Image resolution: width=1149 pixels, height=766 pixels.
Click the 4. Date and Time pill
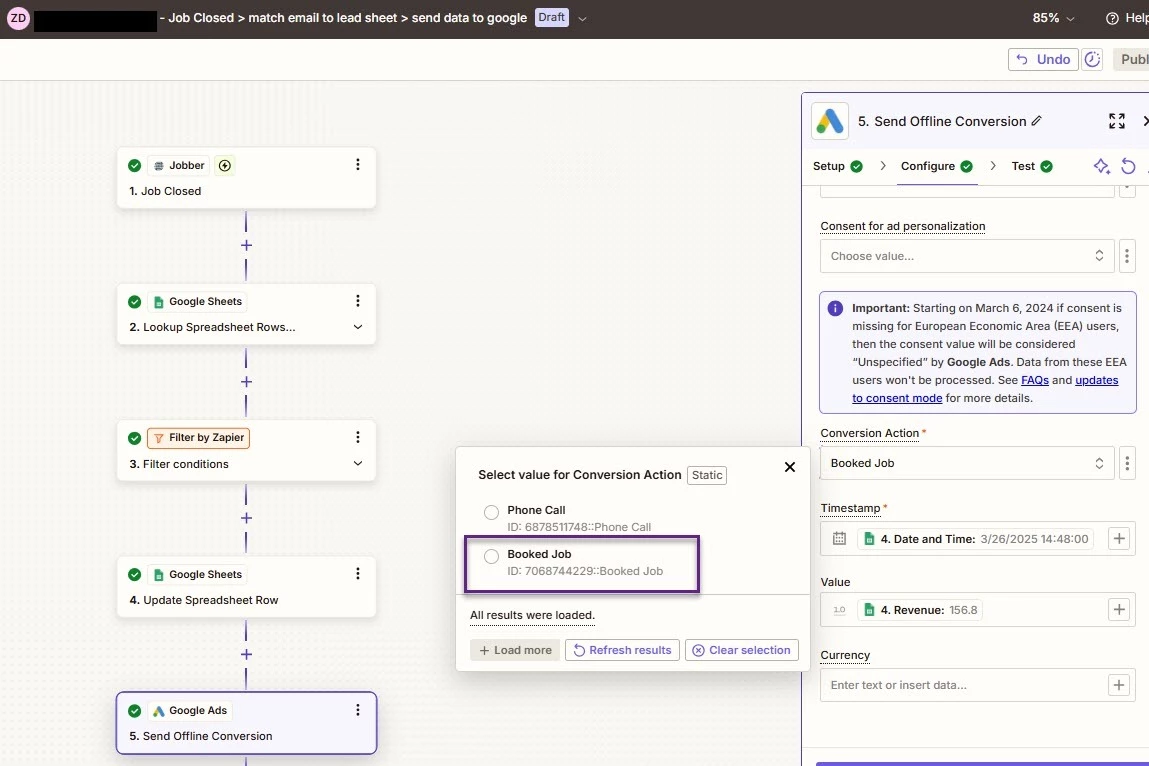(x=975, y=539)
